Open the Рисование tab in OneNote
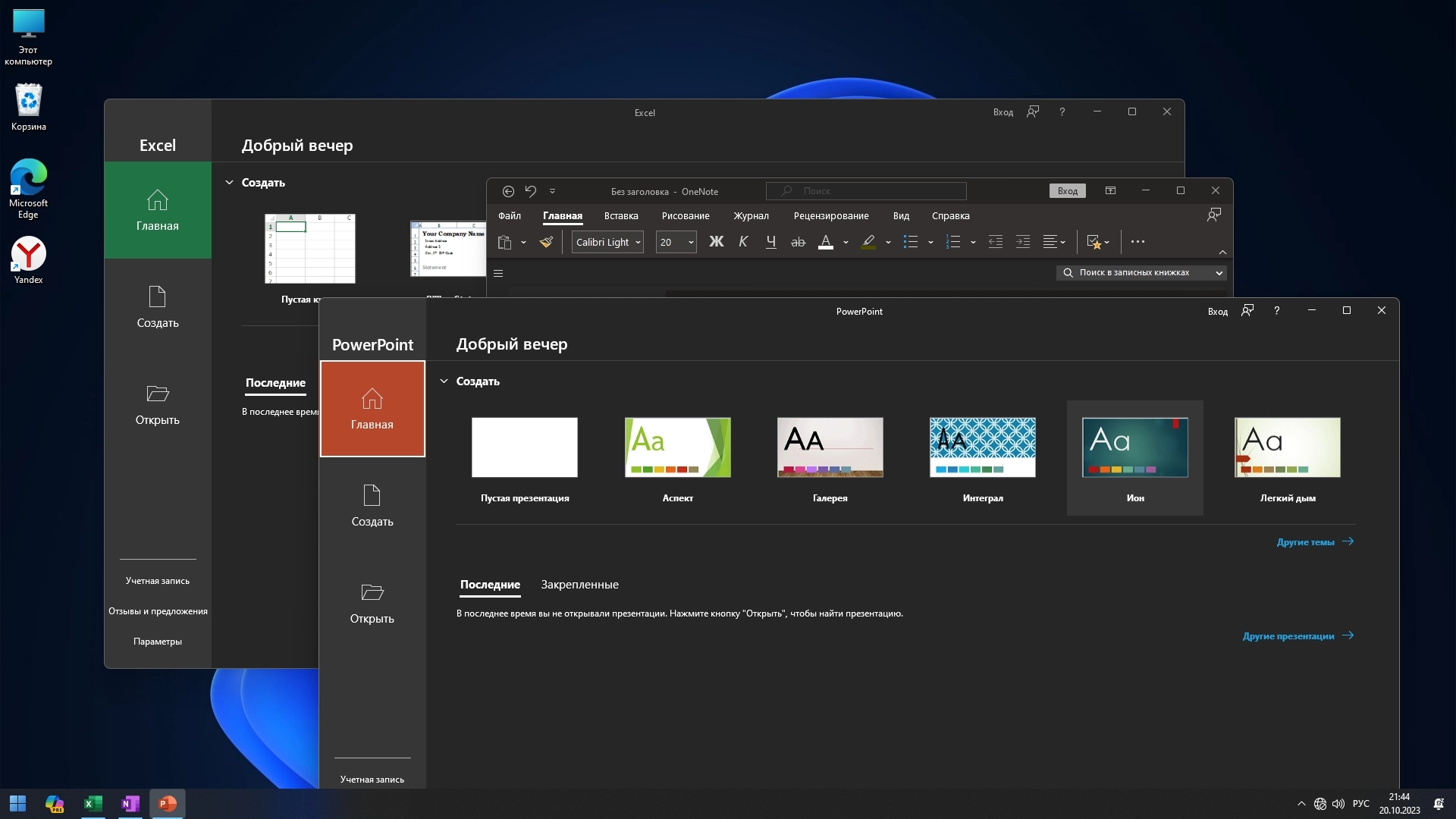The width and height of the screenshot is (1456, 819). [685, 216]
